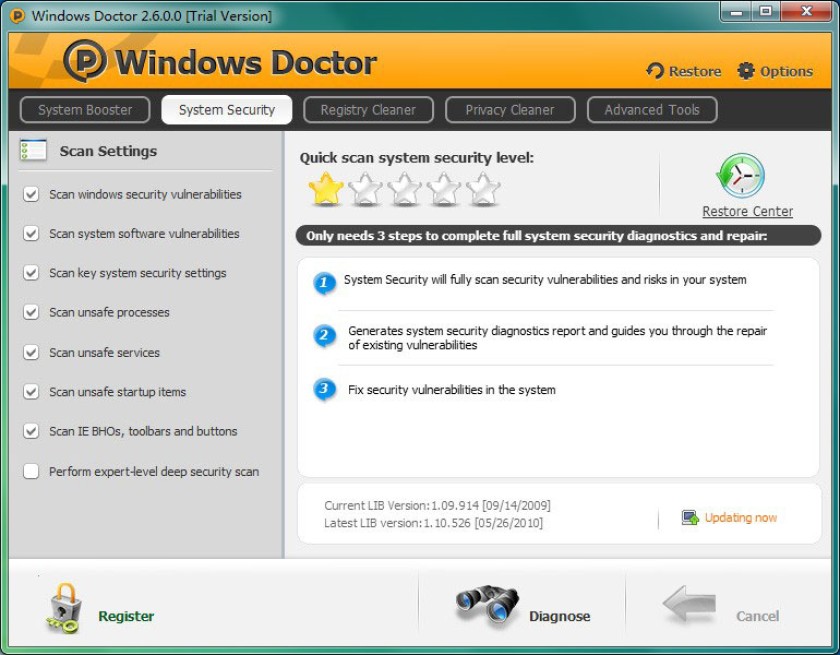Click the Updating now icon
The width and height of the screenshot is (840, 655).
click(690, 517)
